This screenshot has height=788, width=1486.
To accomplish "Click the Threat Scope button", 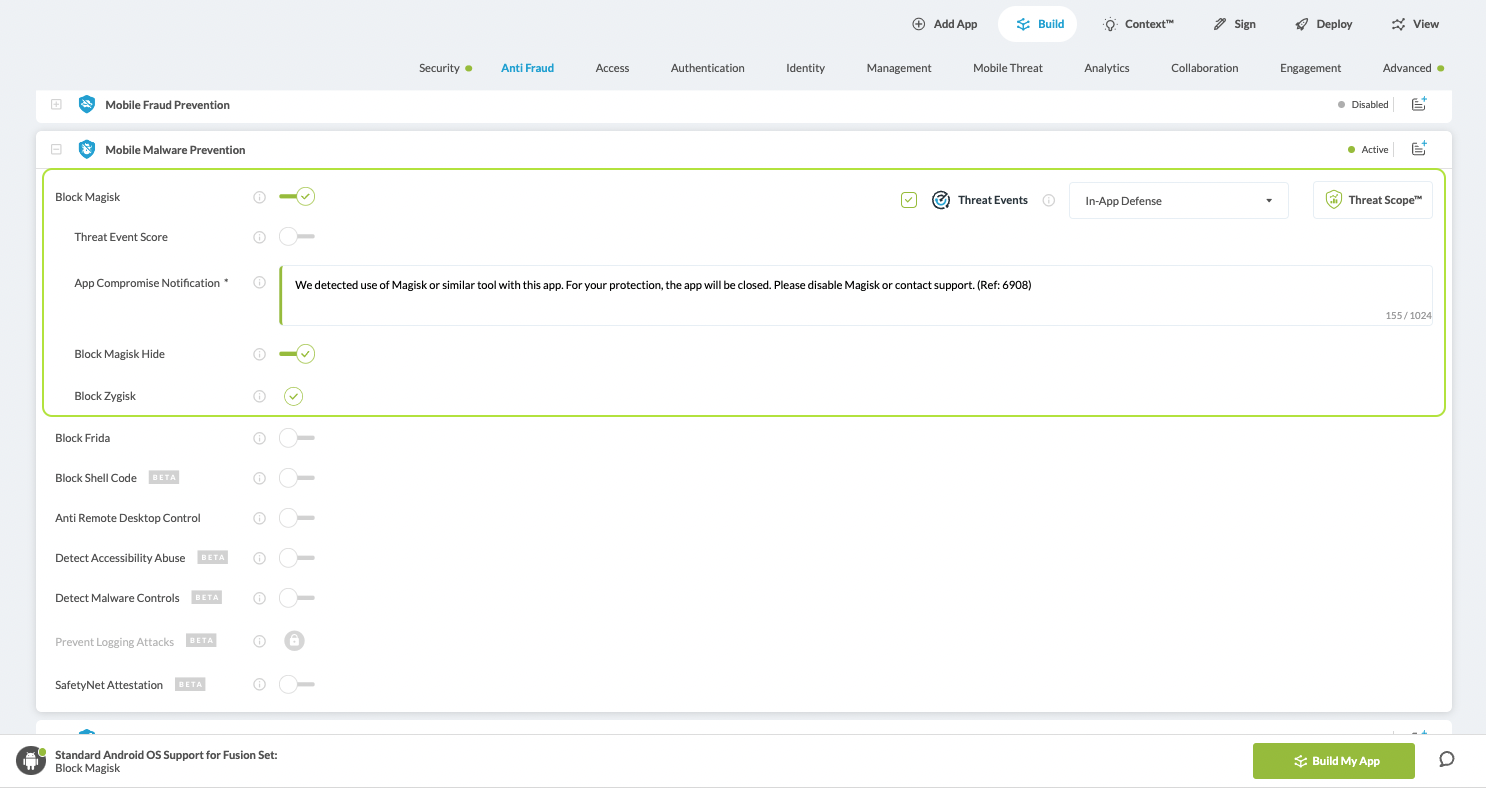I will coord(1372,200).
